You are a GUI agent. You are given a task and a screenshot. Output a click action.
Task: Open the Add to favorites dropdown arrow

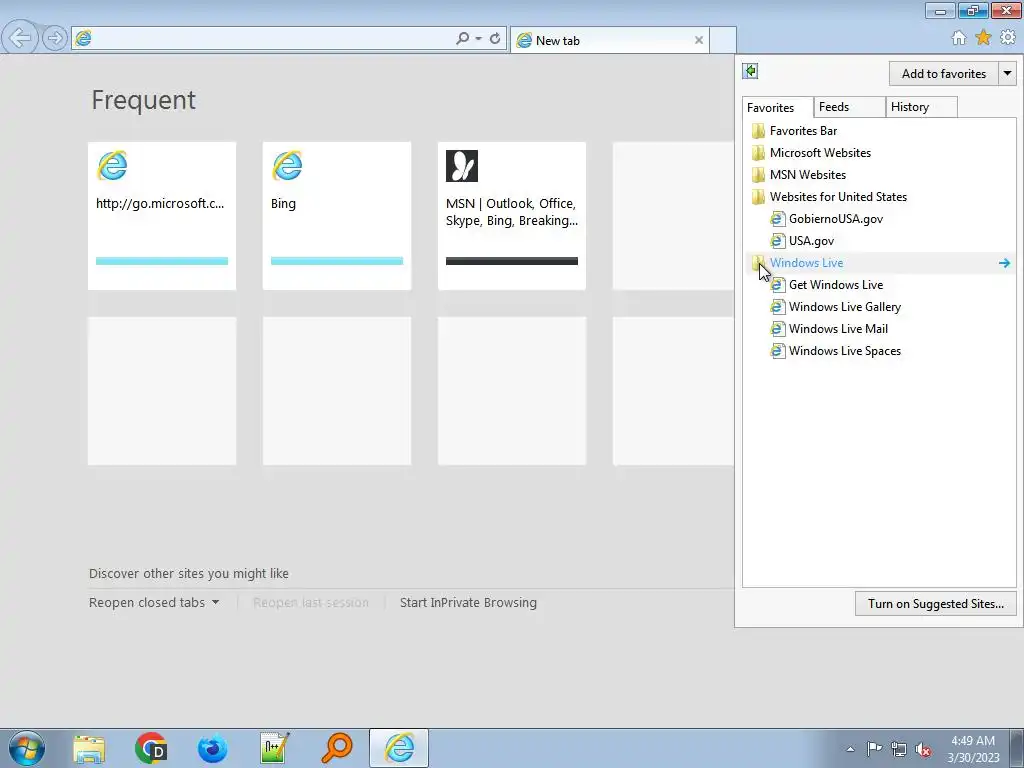pos(1007,74)
